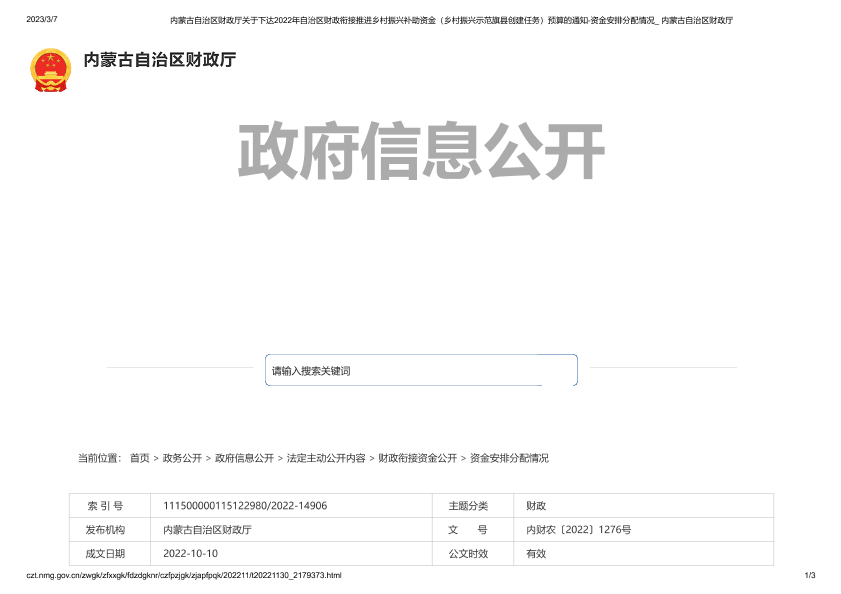Click the page title text in header
This screenshot has height=594, width=841.
coord(451,20)
